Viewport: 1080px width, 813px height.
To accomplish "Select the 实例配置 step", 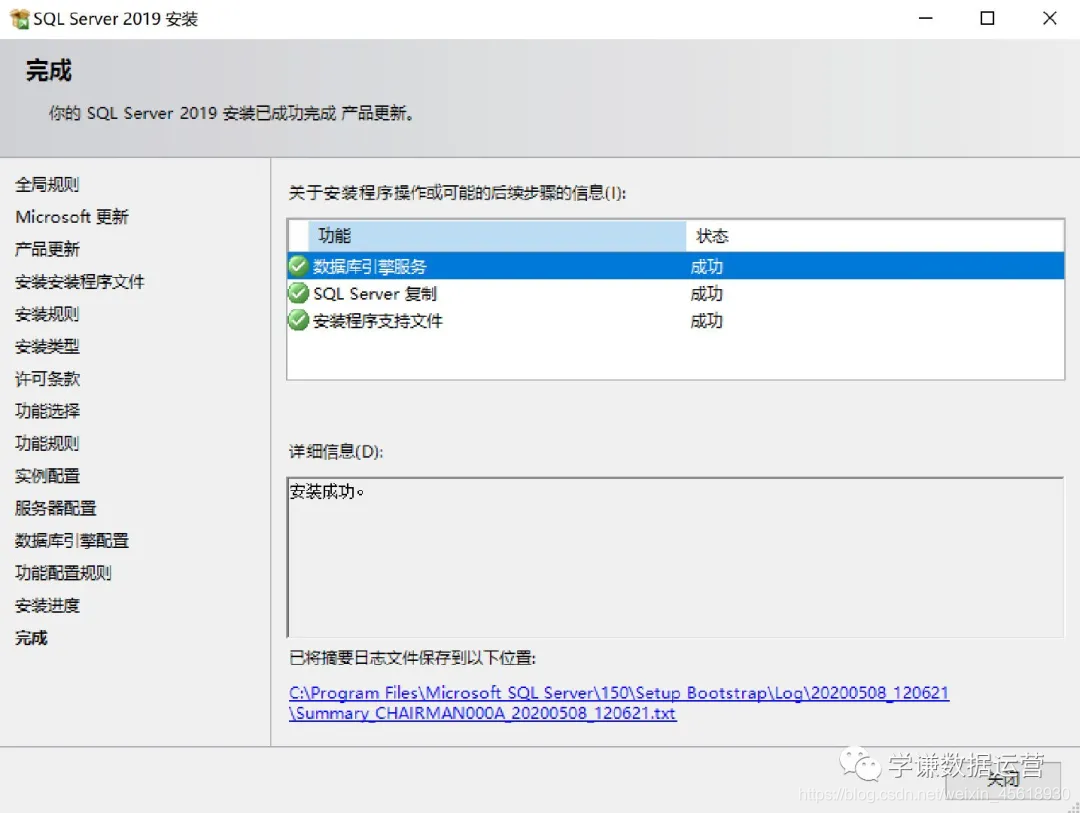I will pyautogui.click(x=47, y=476).
